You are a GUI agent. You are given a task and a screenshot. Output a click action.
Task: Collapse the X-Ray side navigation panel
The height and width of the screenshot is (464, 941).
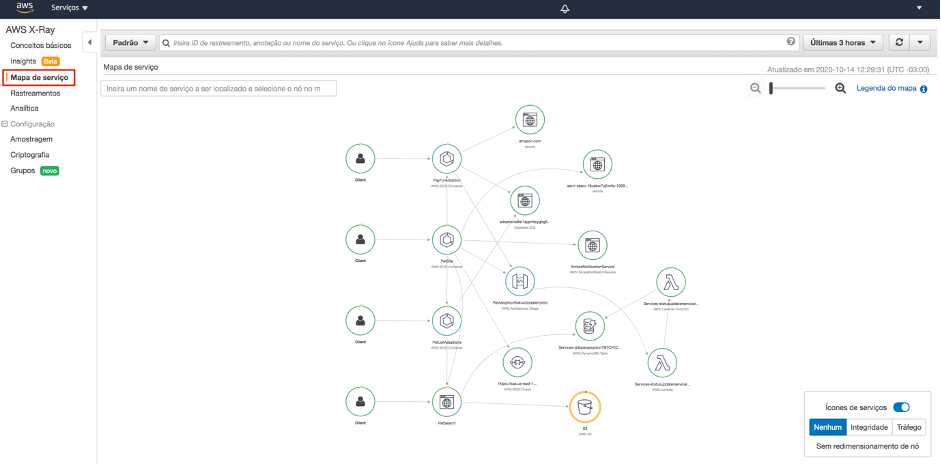[x=89, y=43]
